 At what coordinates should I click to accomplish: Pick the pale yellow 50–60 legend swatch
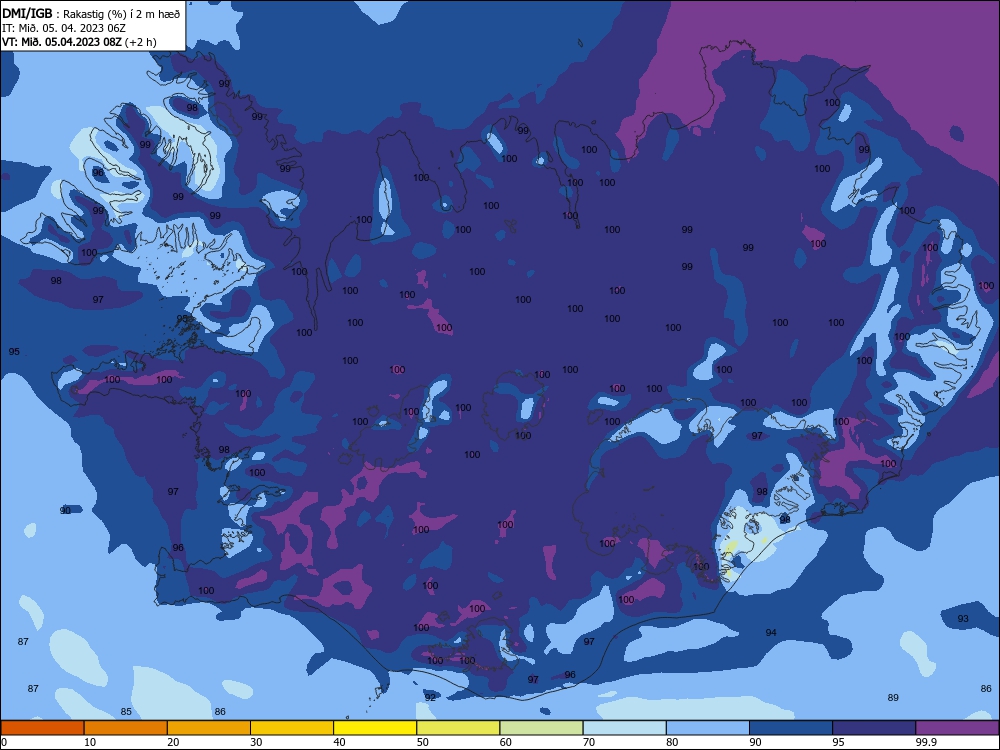[x=458, y=728]
